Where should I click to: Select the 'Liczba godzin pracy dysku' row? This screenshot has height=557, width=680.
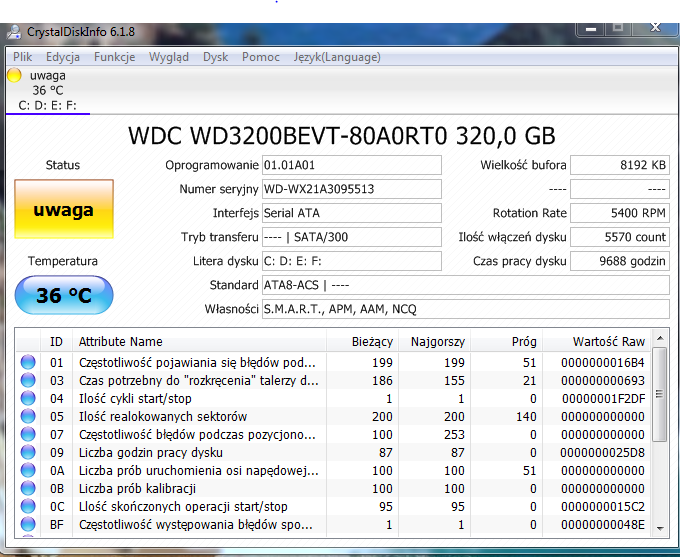point(333,452)
